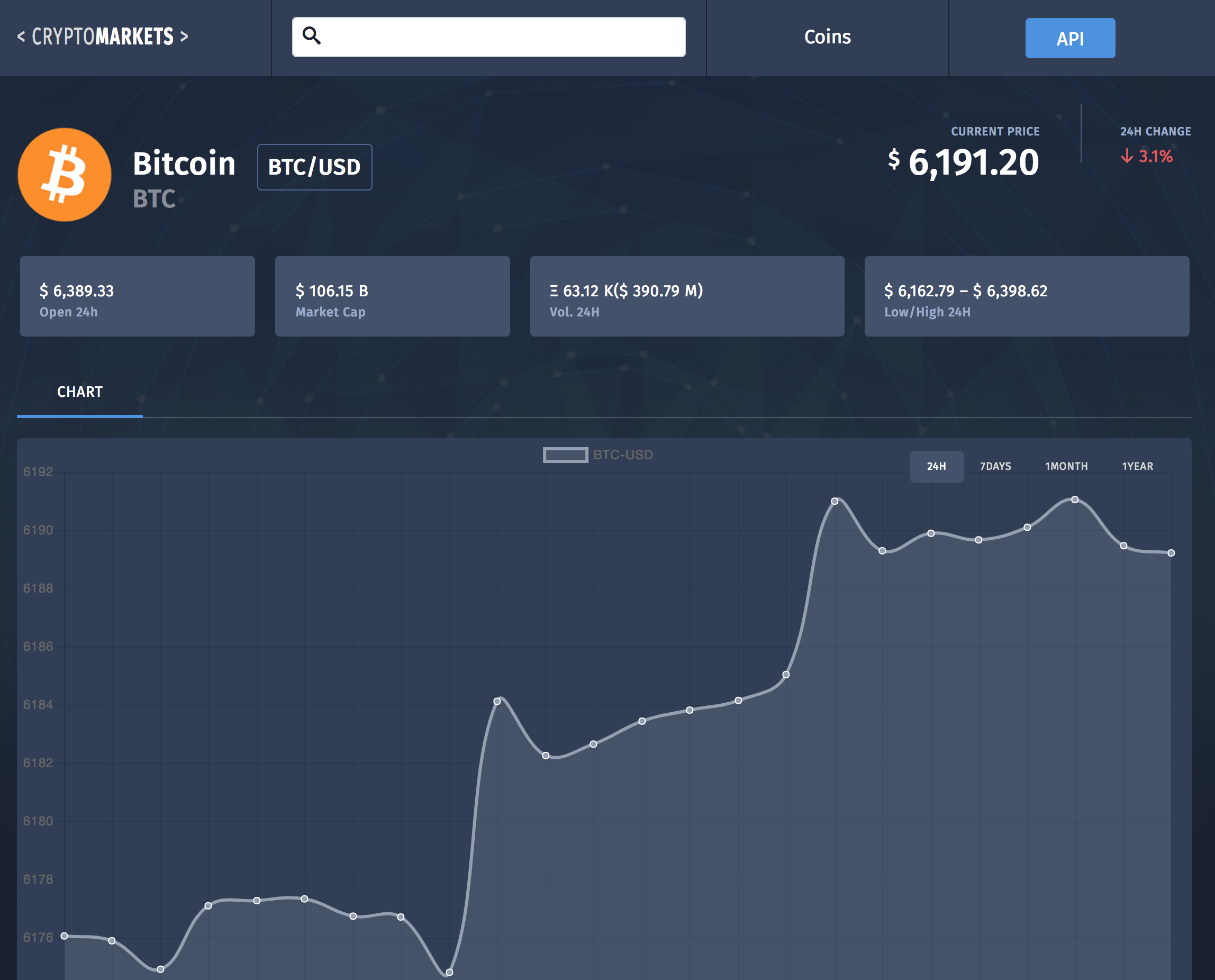Select the BTC/USD pair badge
Viewport: 1215px width, 980px height.
tap(314, 167)
